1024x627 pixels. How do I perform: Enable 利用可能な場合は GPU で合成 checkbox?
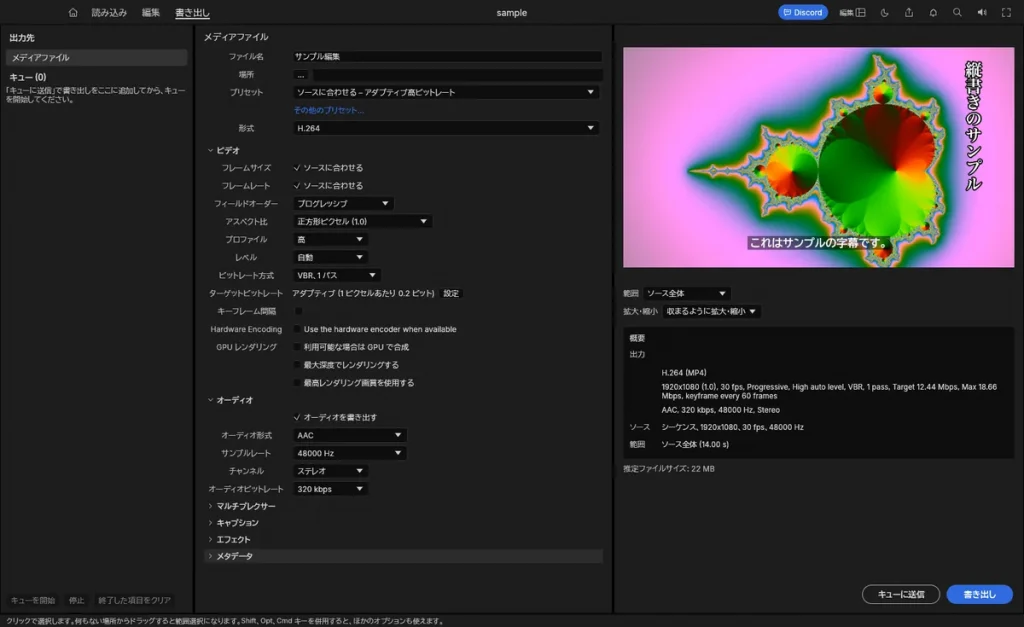click(298, 347)
